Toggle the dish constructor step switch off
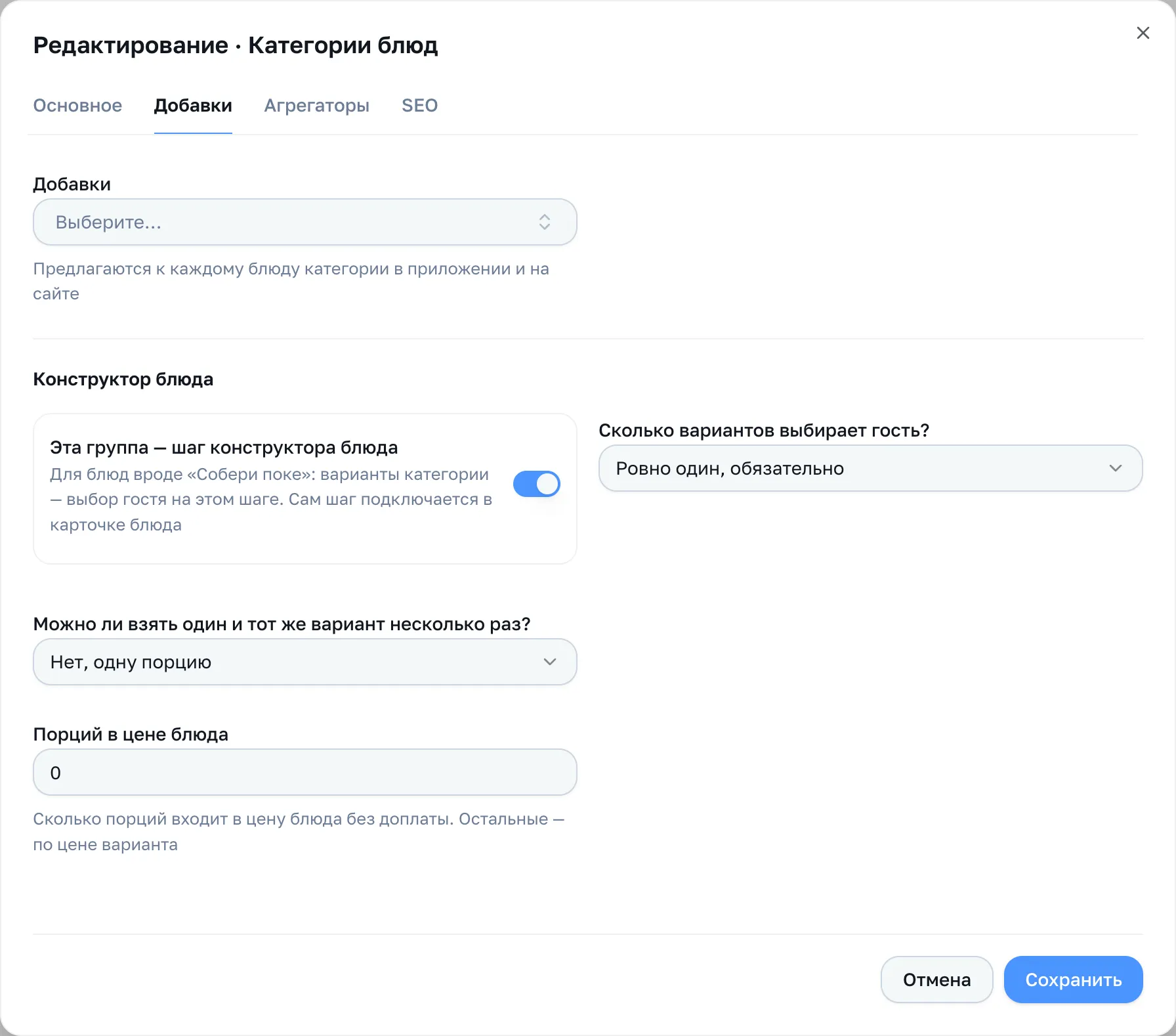 [536, 484]
